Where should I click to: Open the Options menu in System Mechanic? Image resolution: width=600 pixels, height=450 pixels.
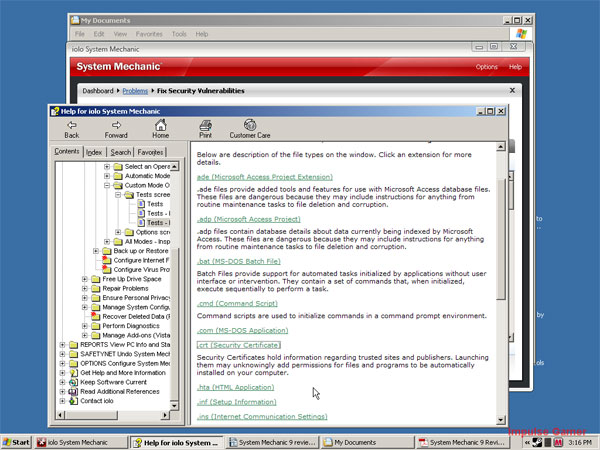point(486,67)
